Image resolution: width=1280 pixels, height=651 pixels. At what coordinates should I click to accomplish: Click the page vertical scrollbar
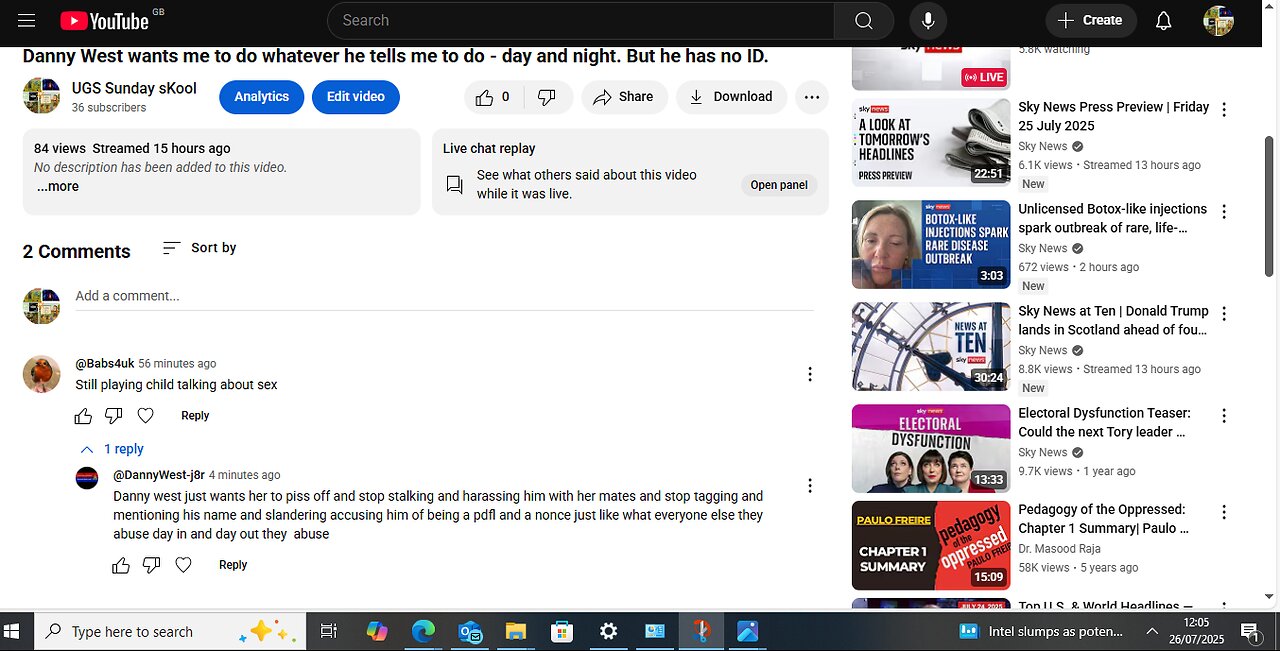[x=1270, y=207]
